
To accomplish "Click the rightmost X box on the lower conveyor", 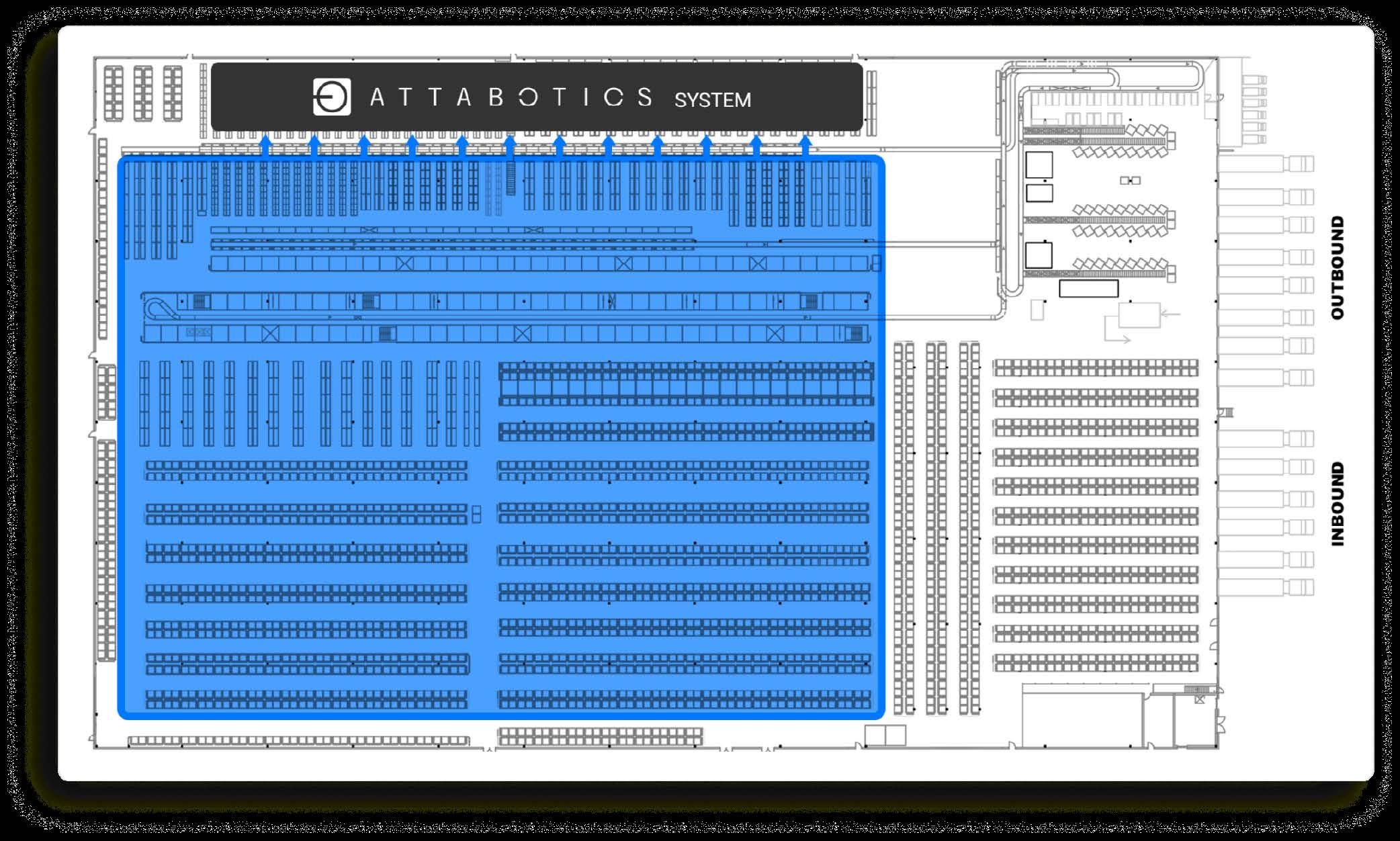I will click(775, 333).
